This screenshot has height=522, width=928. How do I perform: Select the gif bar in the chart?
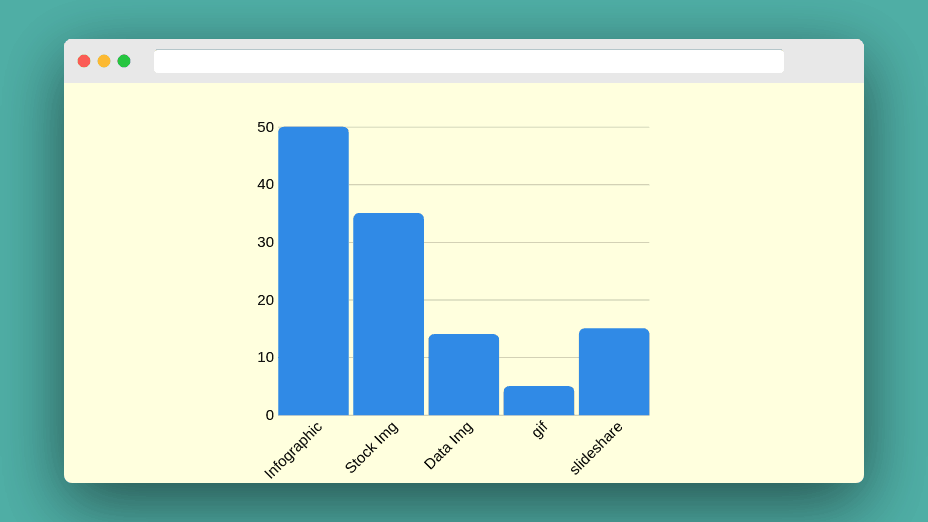click(539, 401)
